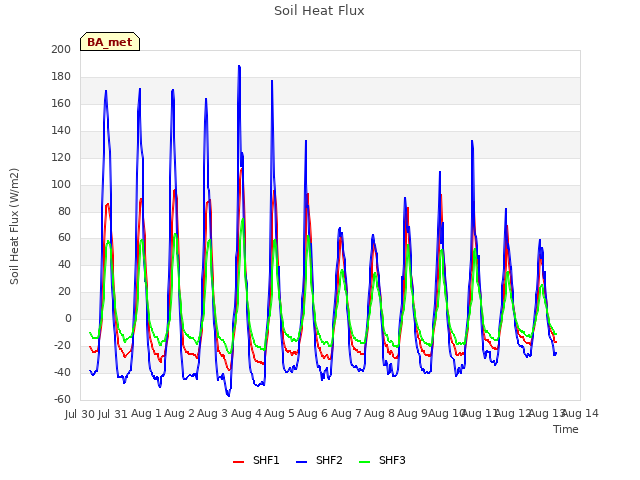
Task: Click the blue SHF2 peak on Aug 11 near 133
Action: tap(472, 141)
